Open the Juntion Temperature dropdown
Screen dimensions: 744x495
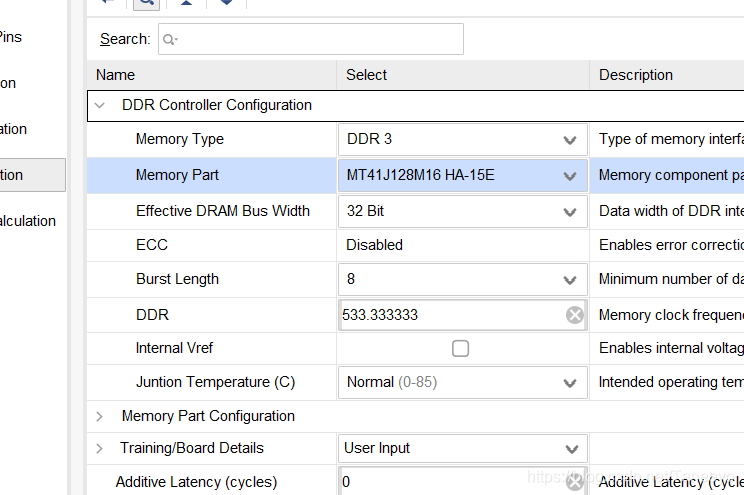(x=463, y=383)
